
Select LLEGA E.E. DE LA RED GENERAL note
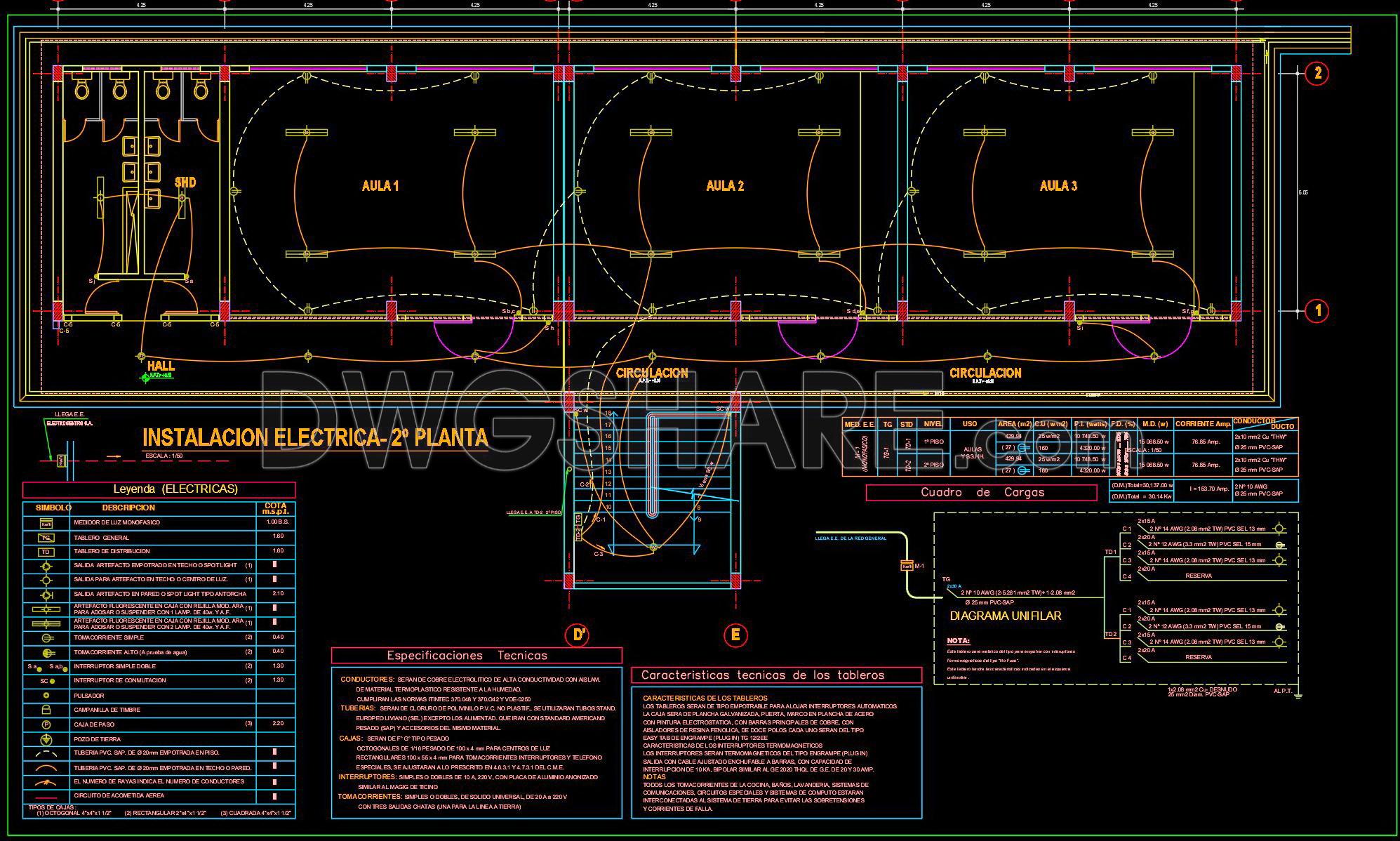(x=851, y=538)
